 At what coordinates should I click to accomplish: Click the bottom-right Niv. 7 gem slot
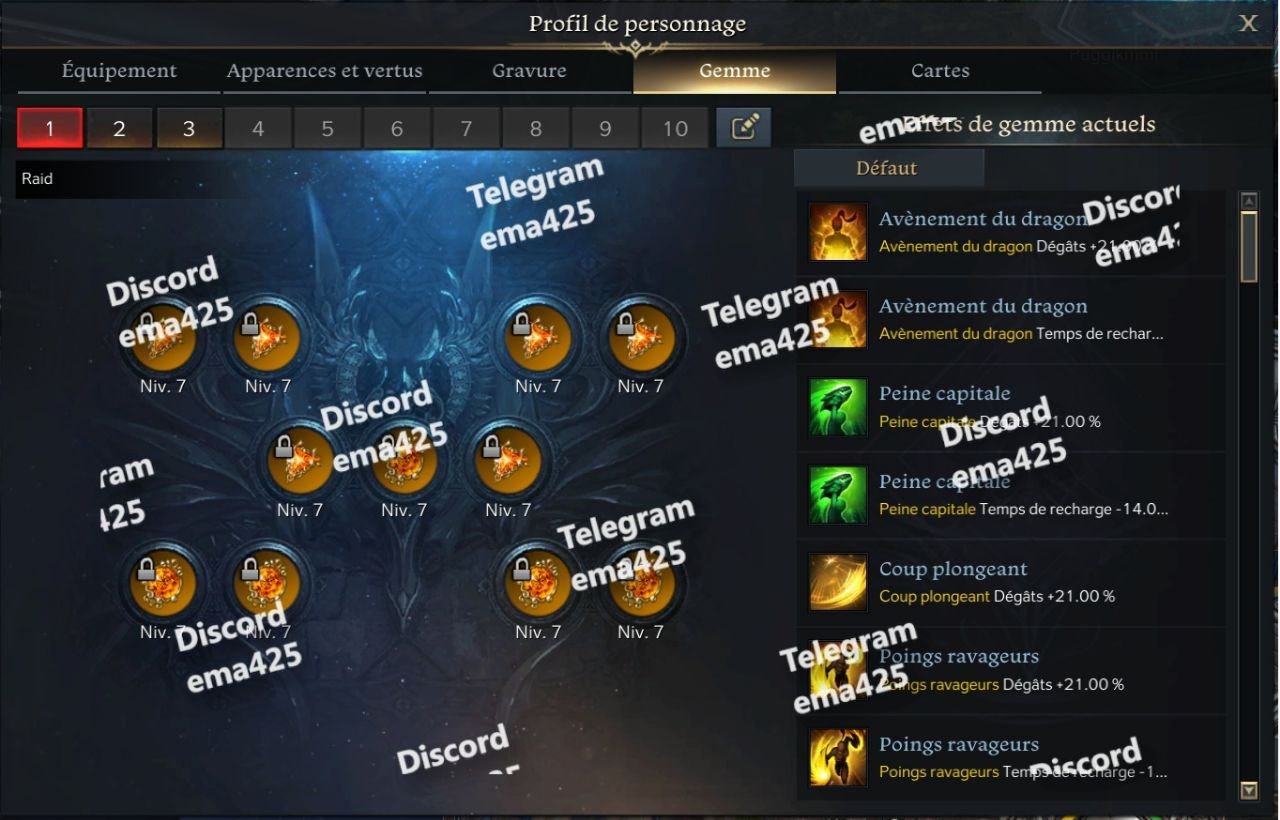pyautogui.click(x=641, y=585)
